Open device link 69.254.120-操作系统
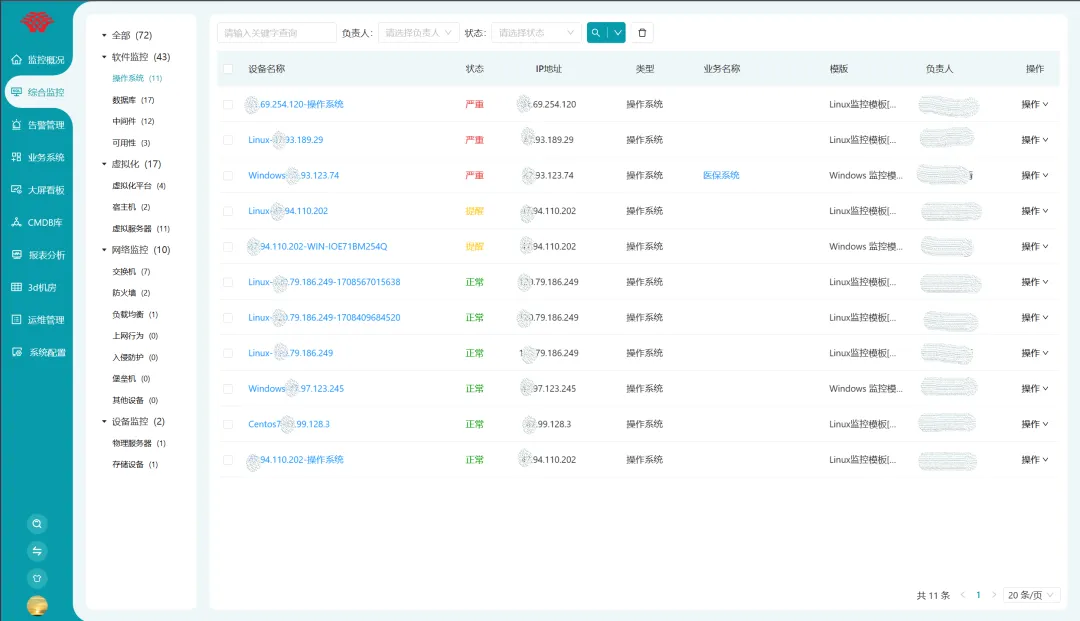 [295, 105]
